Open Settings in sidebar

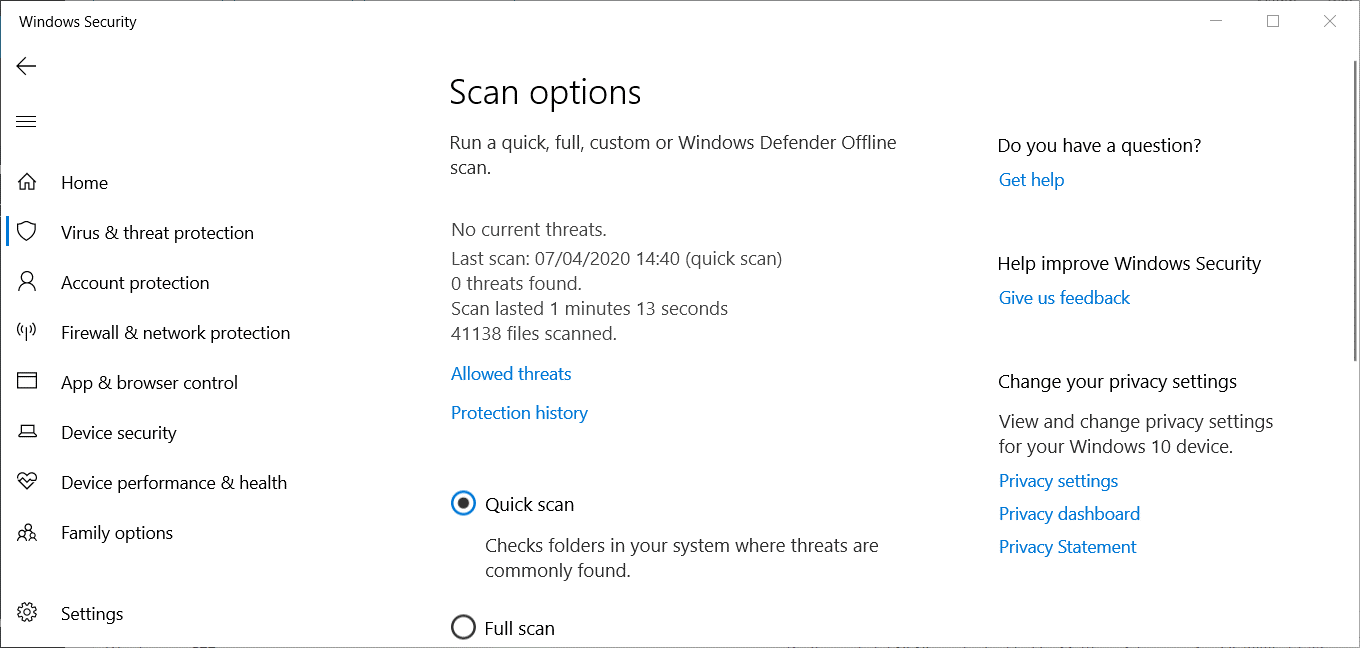[x=92, y=613]
